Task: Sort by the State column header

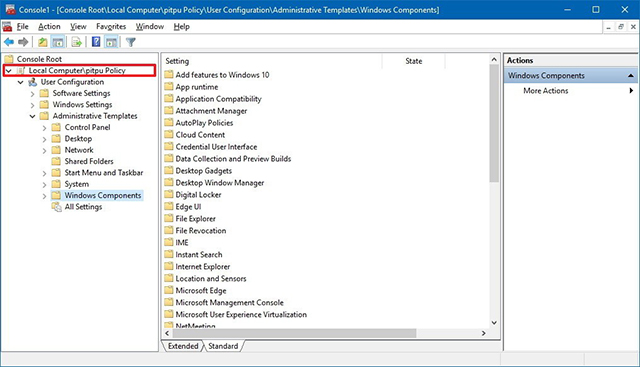Action: [413, 61]
